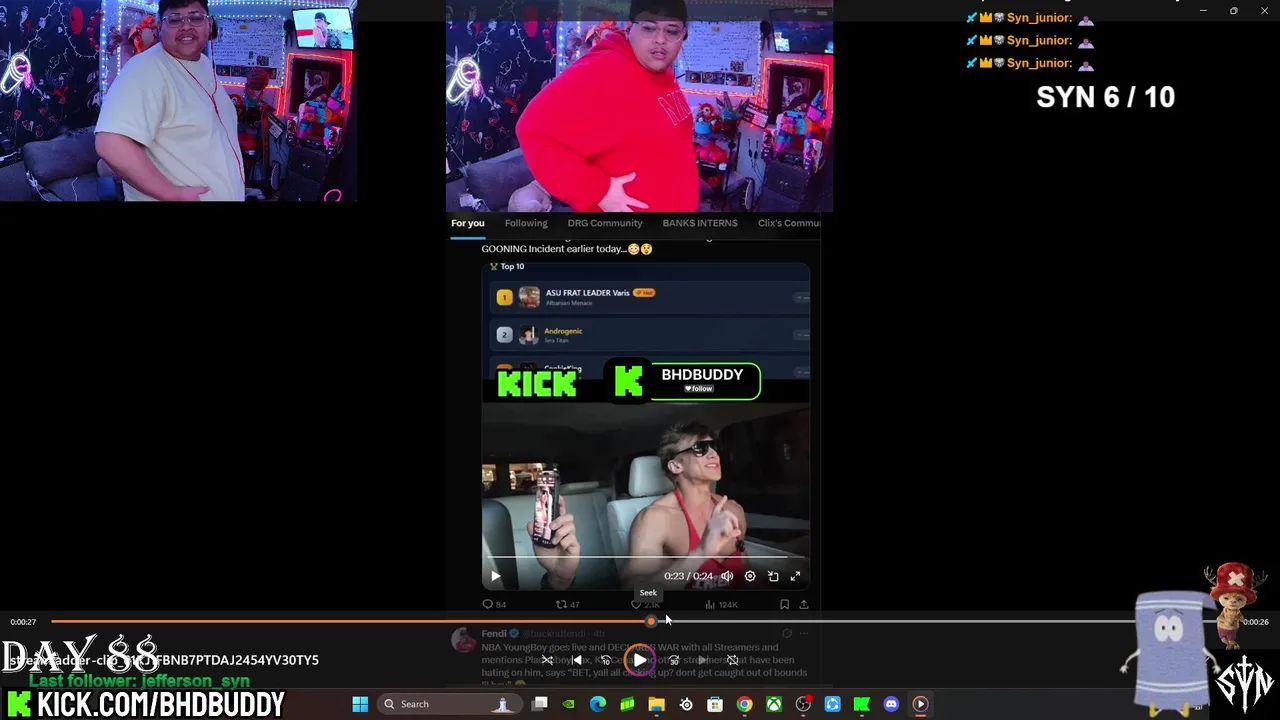Skip back 10 seconds in media player
The height and width of the screenshot is (720, 1280).
(x=606, y=660)
